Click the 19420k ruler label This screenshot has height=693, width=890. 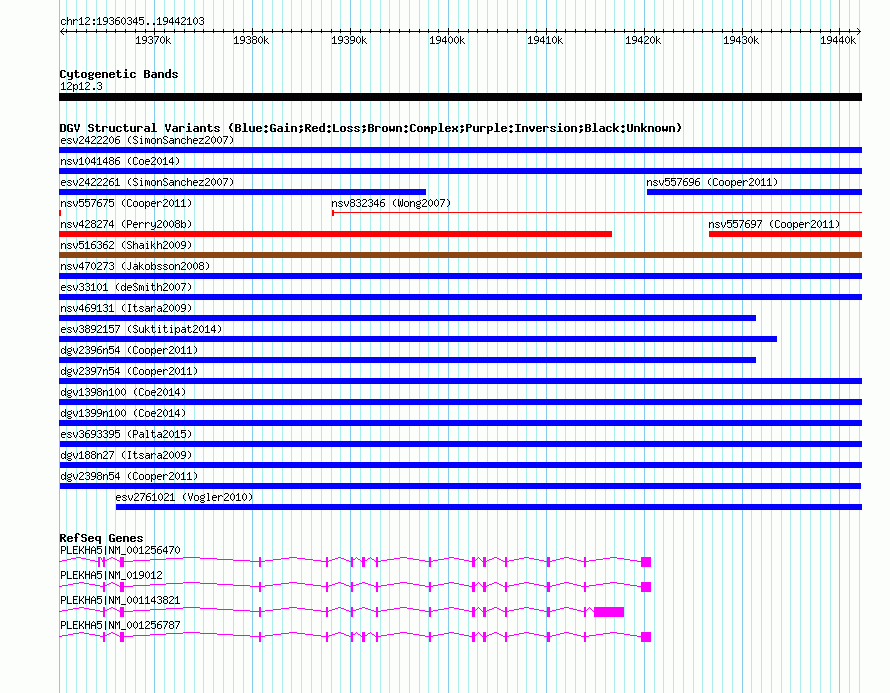pyautogui.click(x=643, y=40)
